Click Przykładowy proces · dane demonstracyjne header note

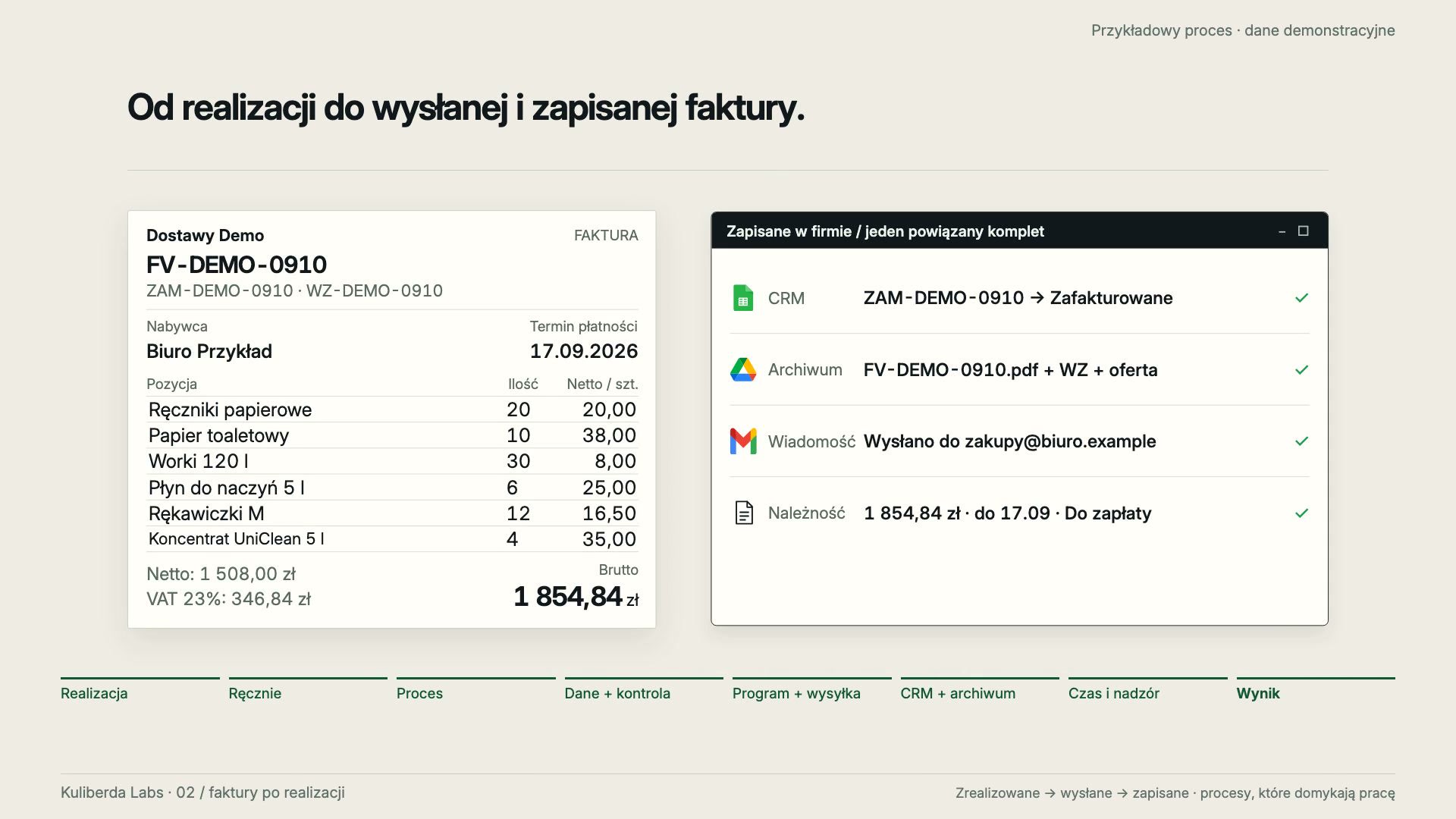coord(1243,30)
